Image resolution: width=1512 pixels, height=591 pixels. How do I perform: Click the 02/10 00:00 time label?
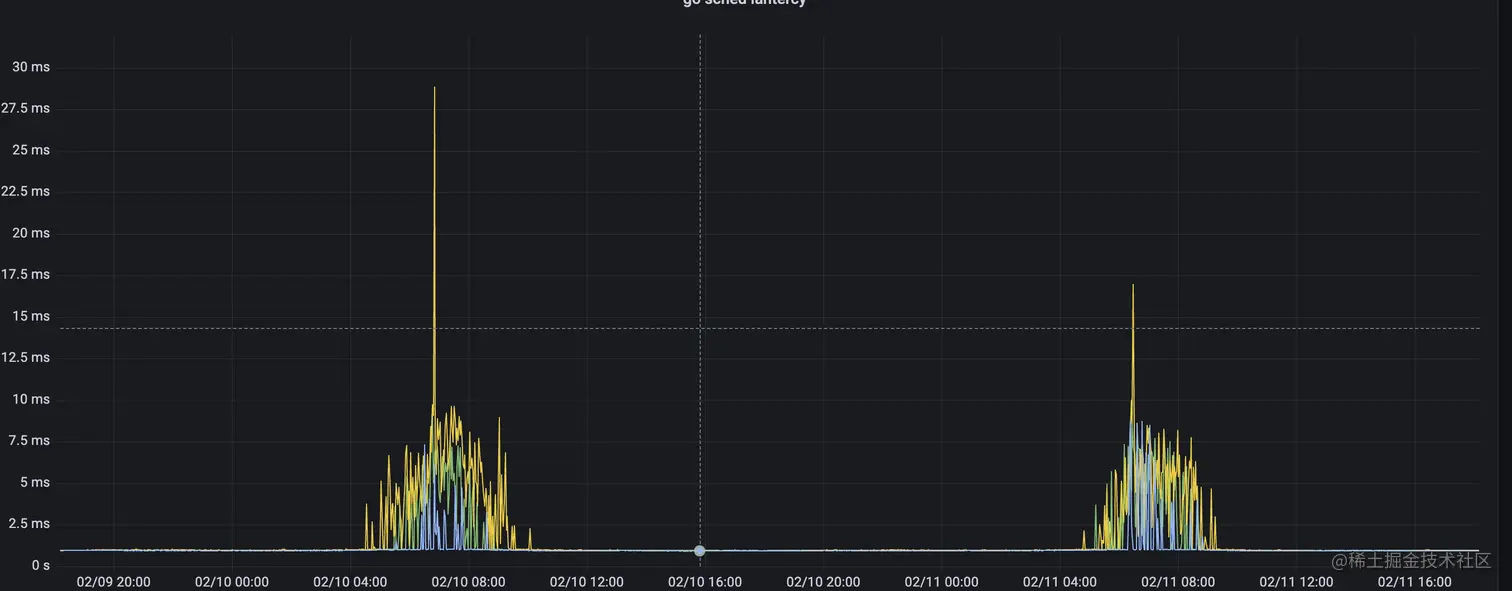click(232, 582)
